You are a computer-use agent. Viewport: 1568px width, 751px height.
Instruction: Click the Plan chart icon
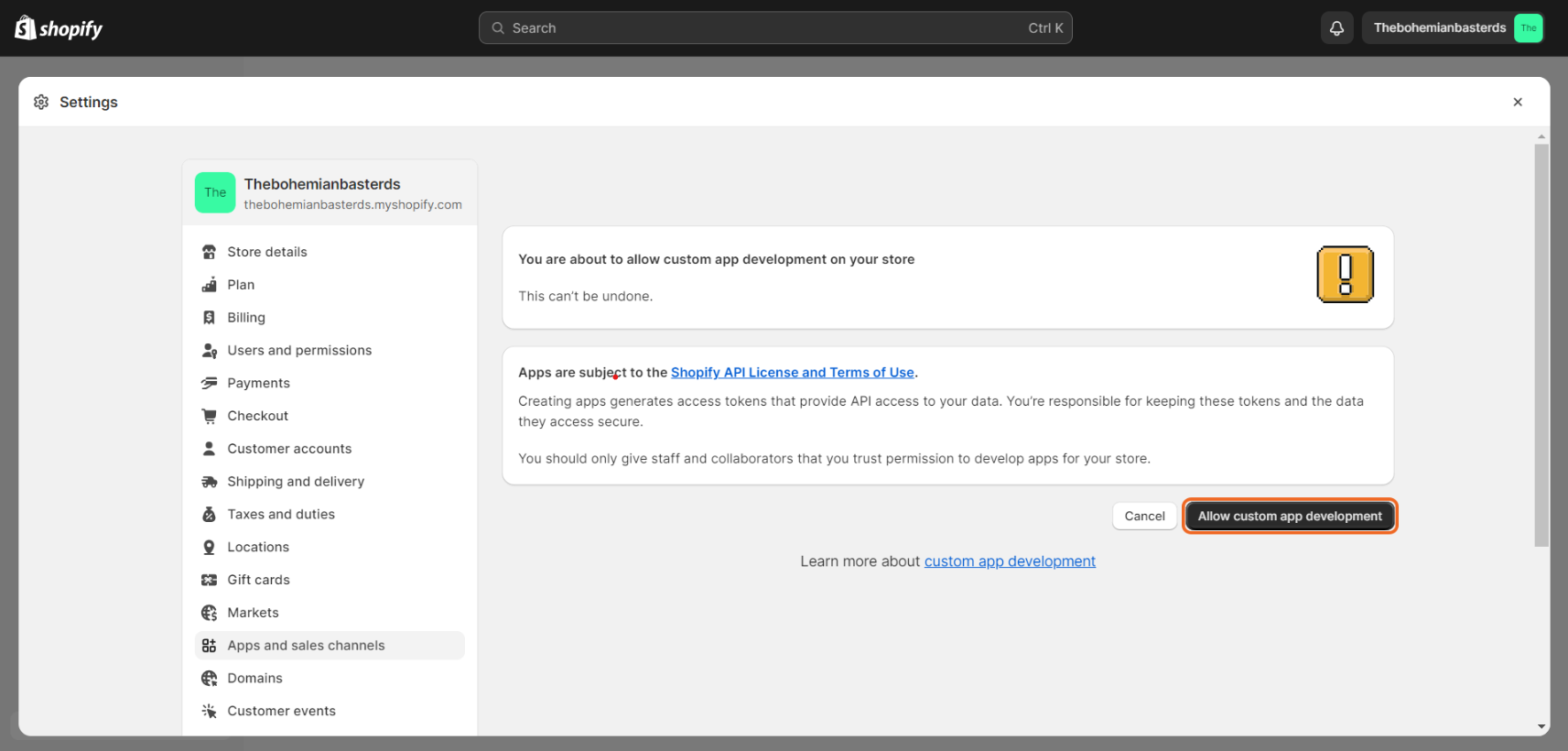click(x=209, y=285)
